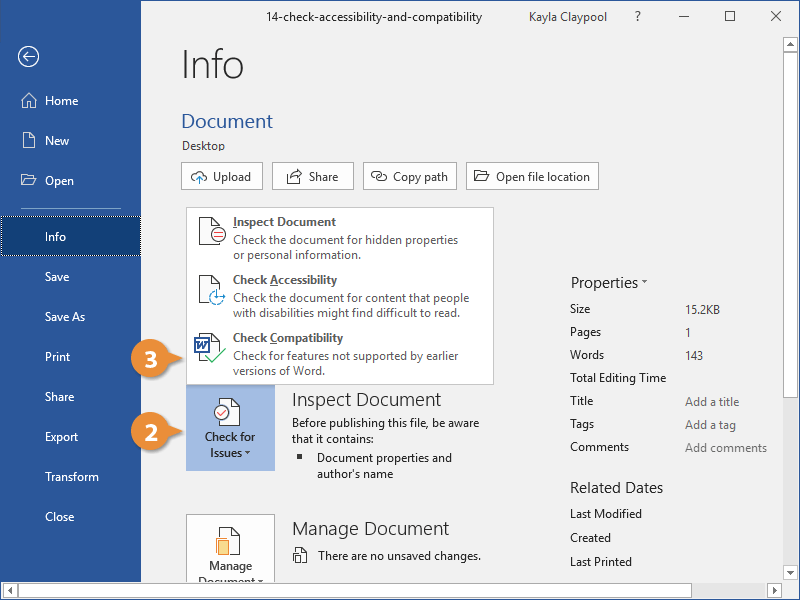Click the Help question mark icon

click(x=637, y=17)
